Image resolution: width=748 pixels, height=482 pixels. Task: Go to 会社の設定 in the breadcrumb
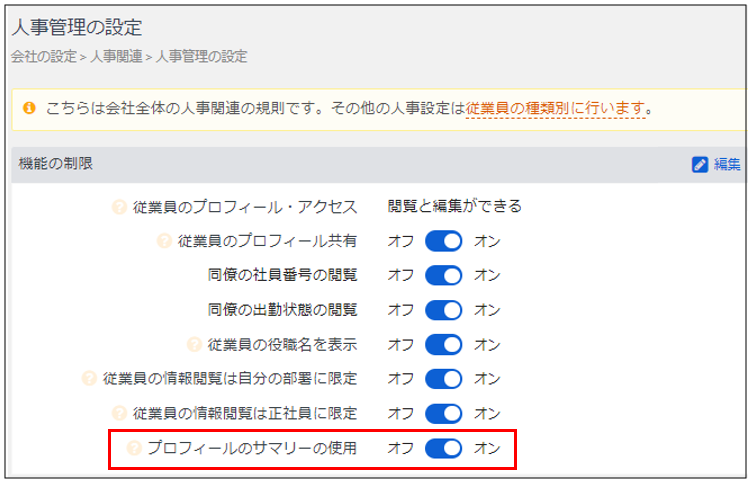(44, 57)
